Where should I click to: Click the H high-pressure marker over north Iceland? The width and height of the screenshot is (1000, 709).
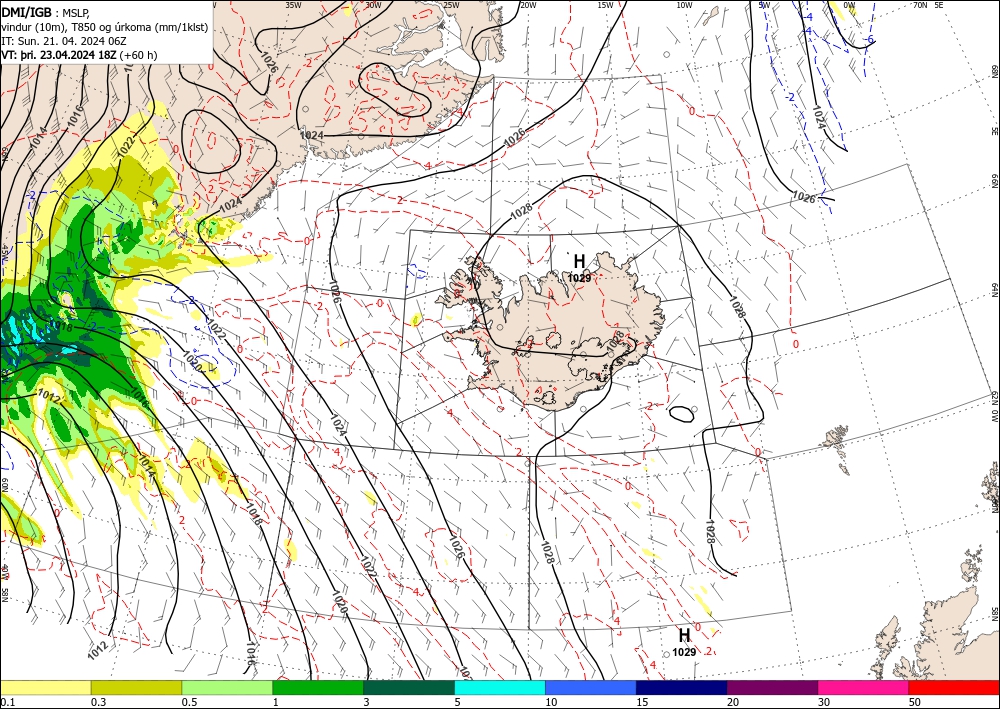coord(579,261)
